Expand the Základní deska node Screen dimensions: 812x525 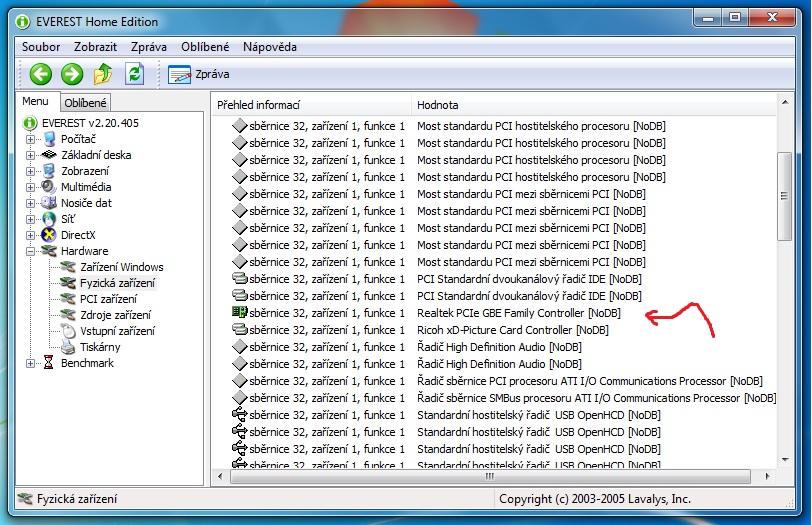(x=31, y=155)
